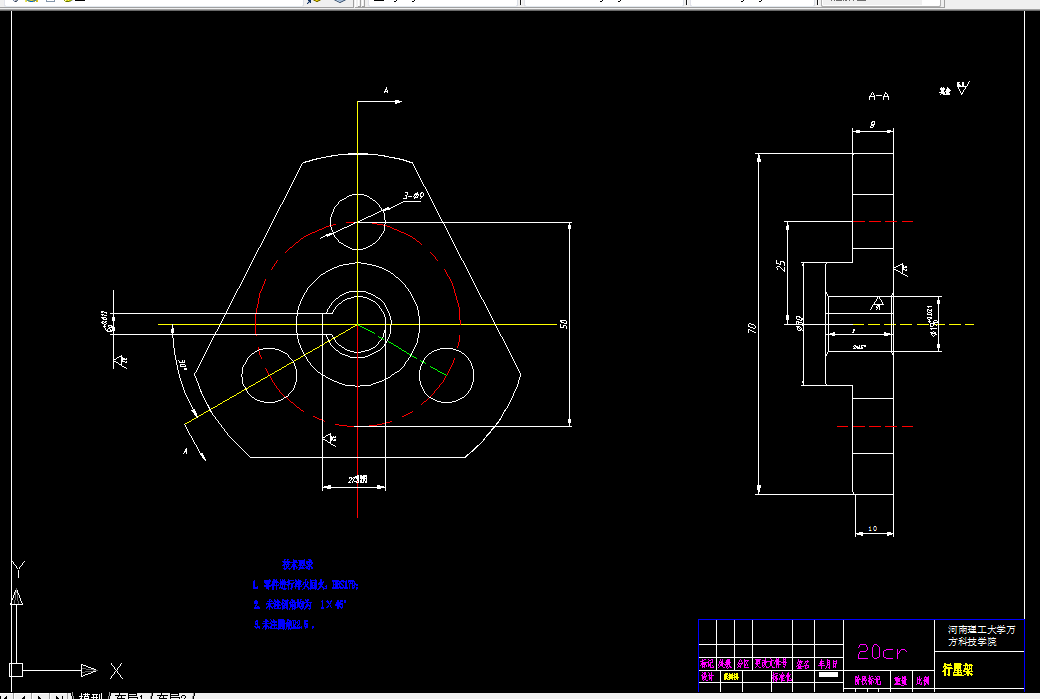Select technical requirement line 1 about HRC

pos(305,585)
